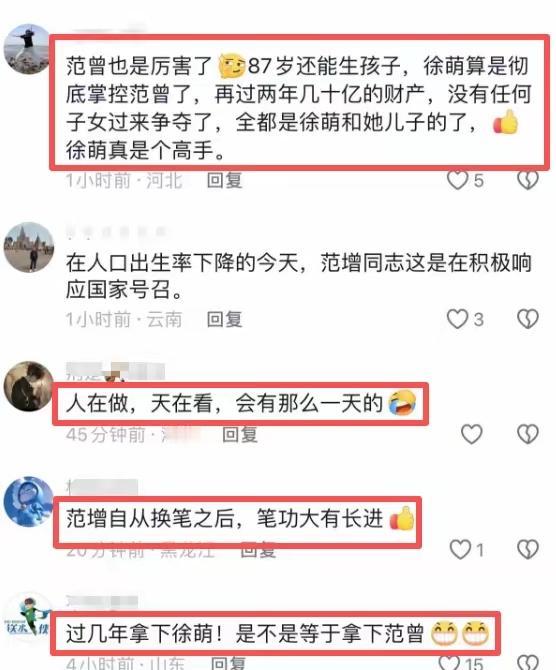Like the 45分钟前 comment heart icon

click(x=472, y=434)
